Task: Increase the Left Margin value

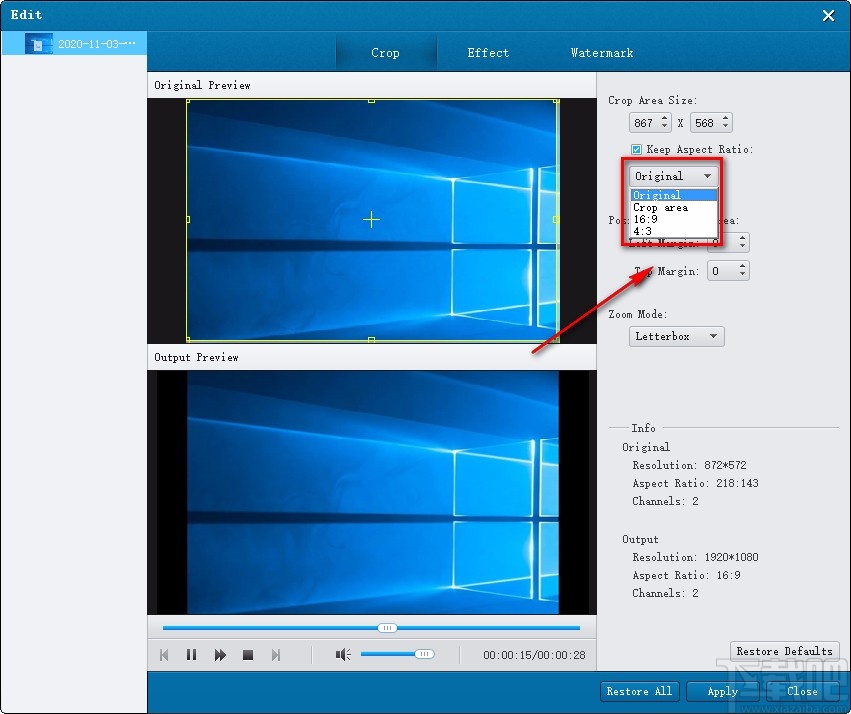Action: pos(742,238)
